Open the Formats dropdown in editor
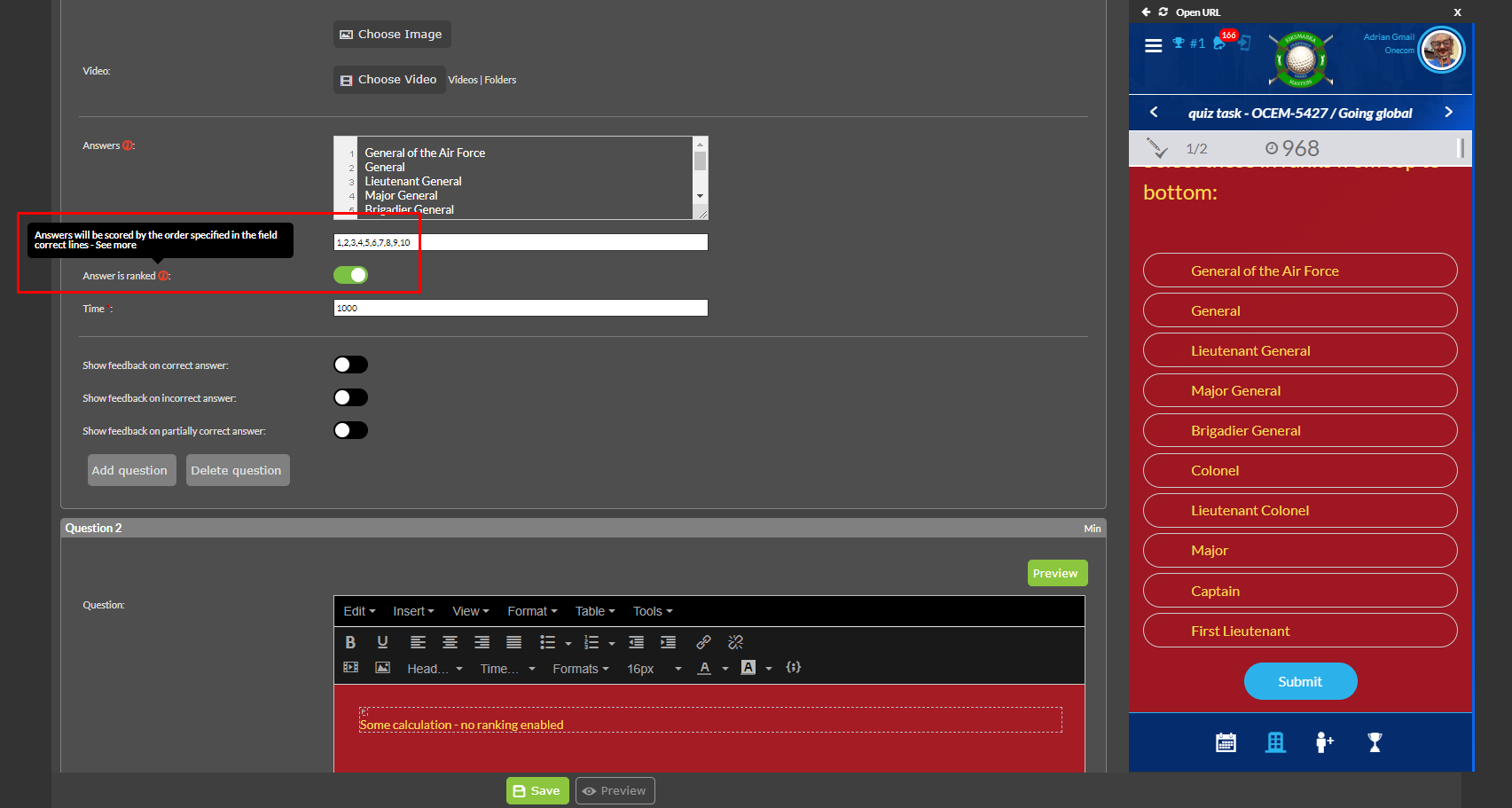This screenshot has width=1512, height=808. (x=580, y=669)
